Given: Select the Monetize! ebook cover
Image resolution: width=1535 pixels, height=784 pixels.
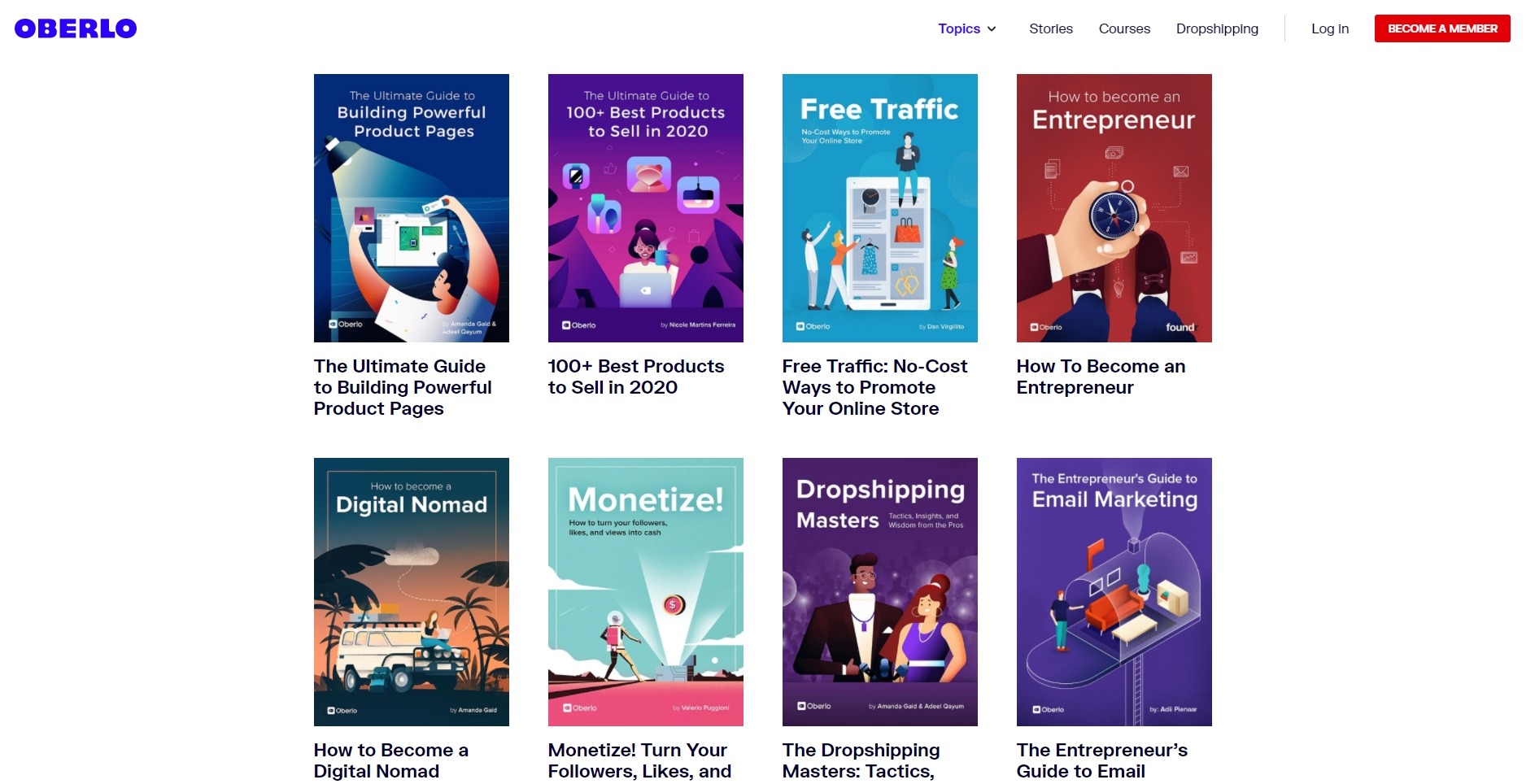Looking at the screenshot, I should coord(646,592).
